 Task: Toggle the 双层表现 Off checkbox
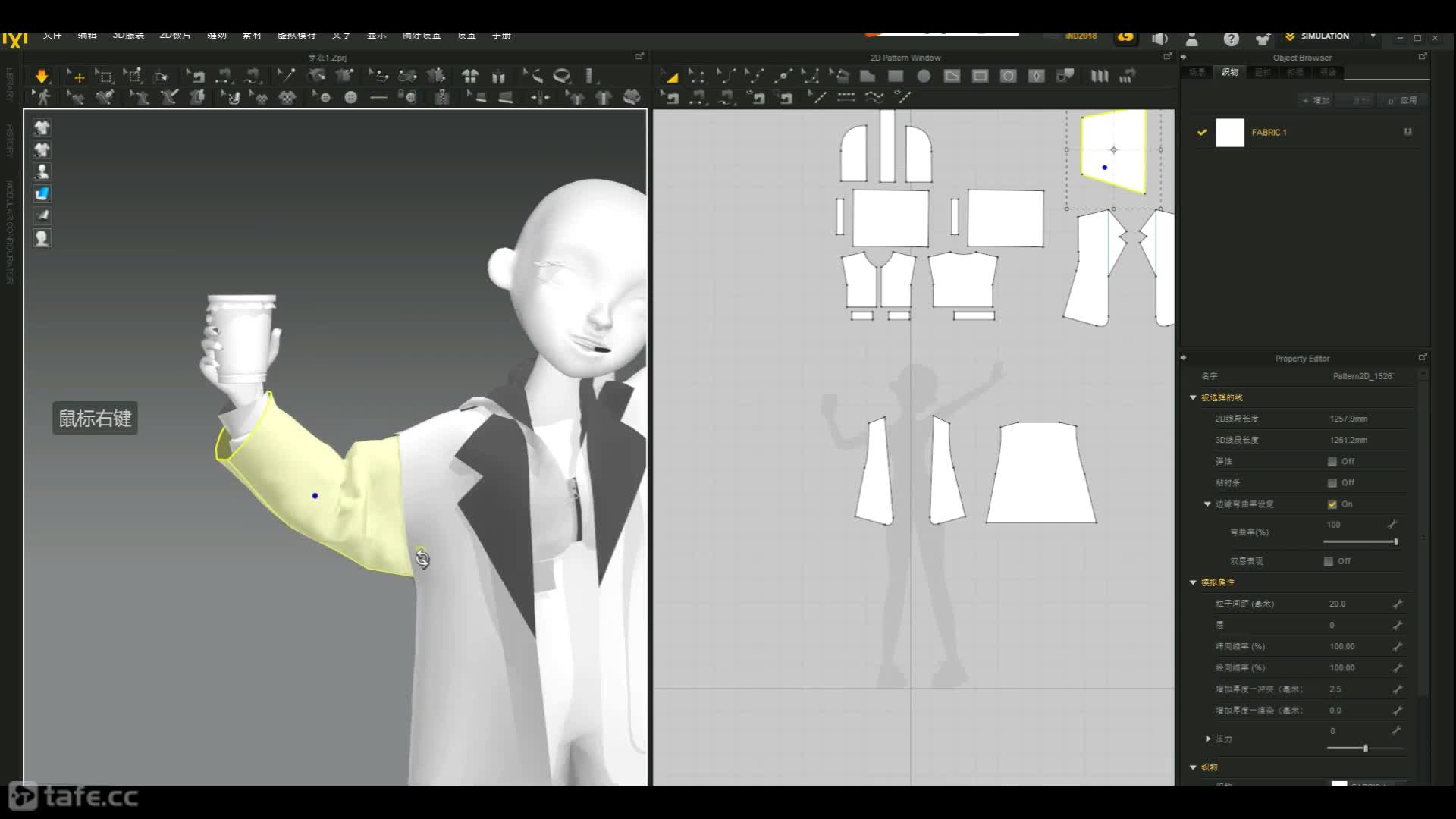click(x=1329, y=561)
